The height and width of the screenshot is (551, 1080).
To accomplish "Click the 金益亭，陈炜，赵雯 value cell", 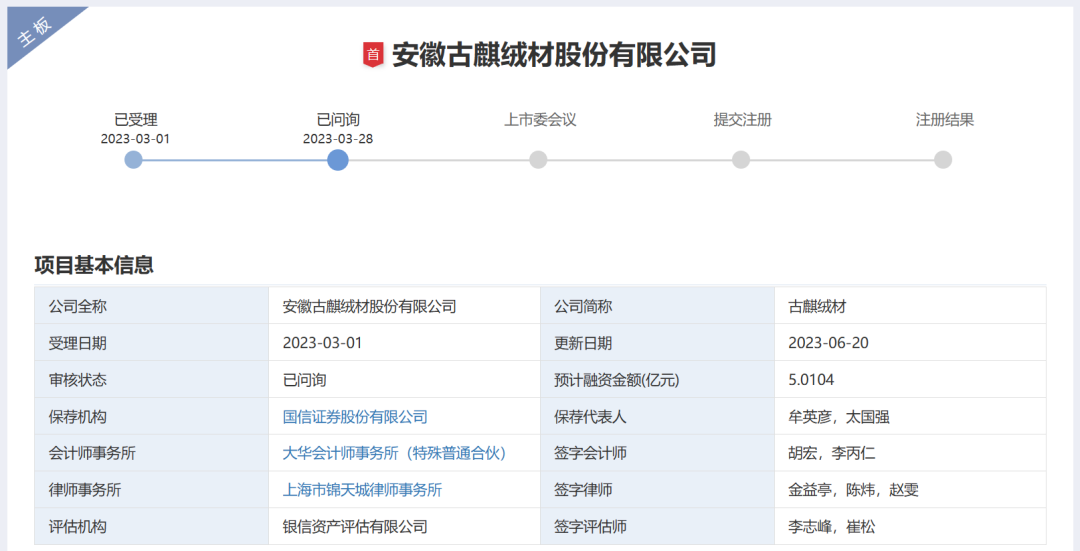I will click(x=911, y=490).
